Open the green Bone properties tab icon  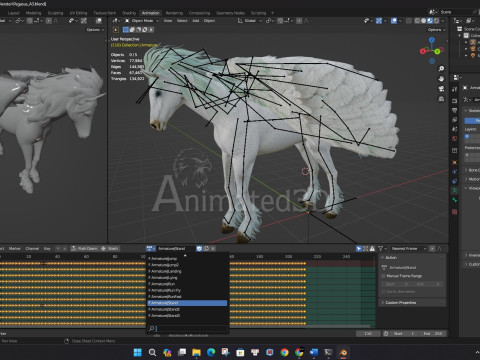click(455, 200)
